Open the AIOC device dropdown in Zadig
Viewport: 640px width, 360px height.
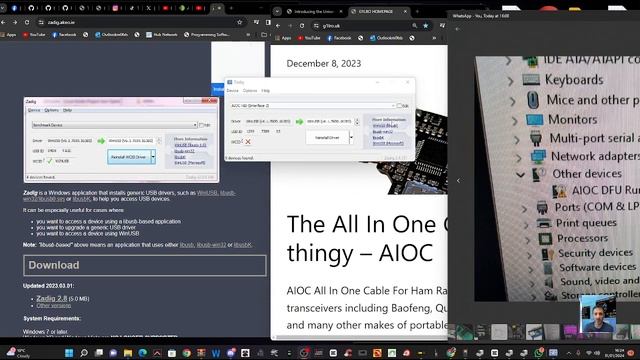[313, 106]
